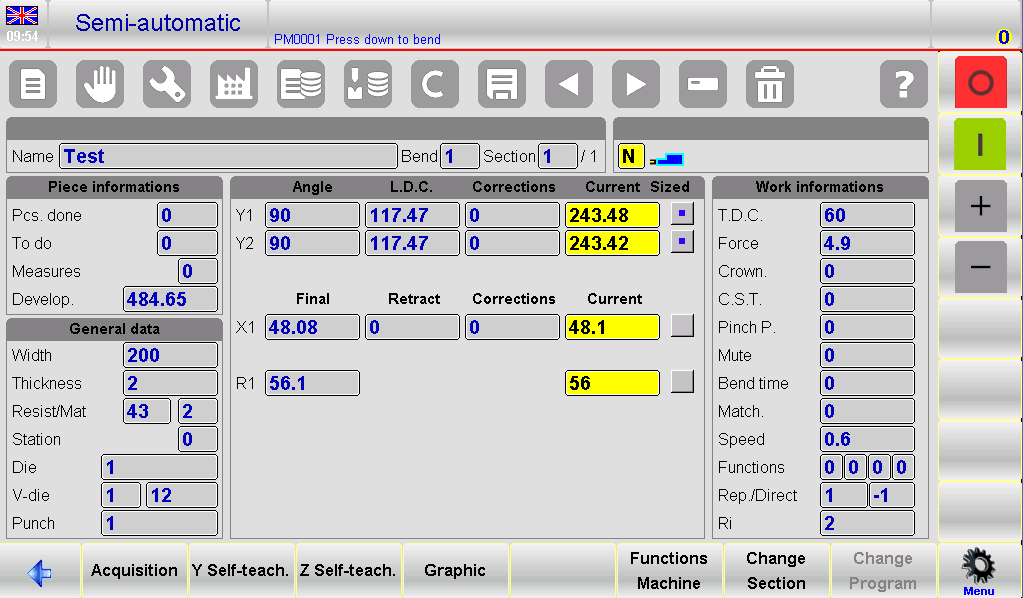Open the Graphic view

[455, 571]
